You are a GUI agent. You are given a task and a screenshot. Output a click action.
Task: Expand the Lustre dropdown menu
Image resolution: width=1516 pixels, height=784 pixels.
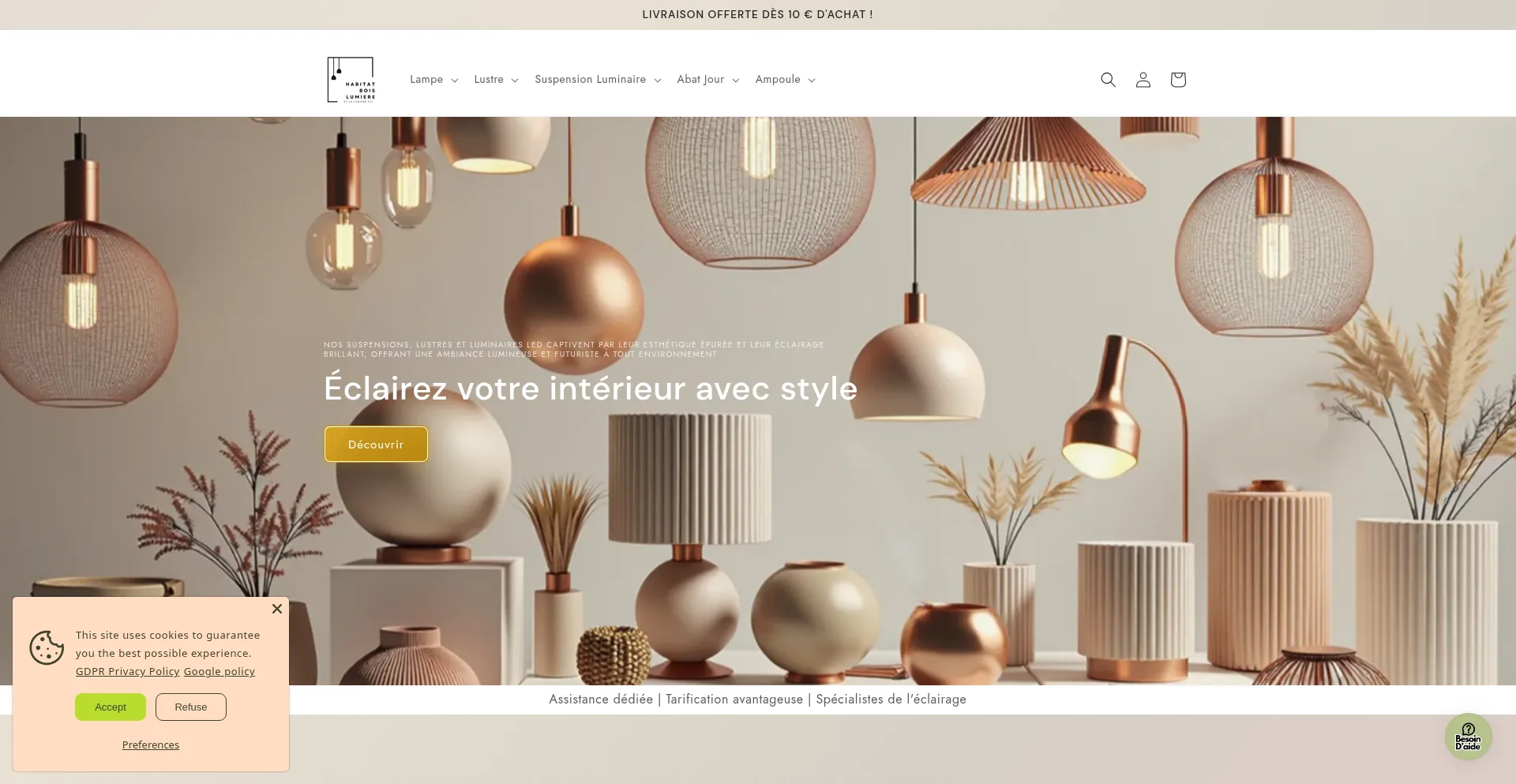[496, 80]
